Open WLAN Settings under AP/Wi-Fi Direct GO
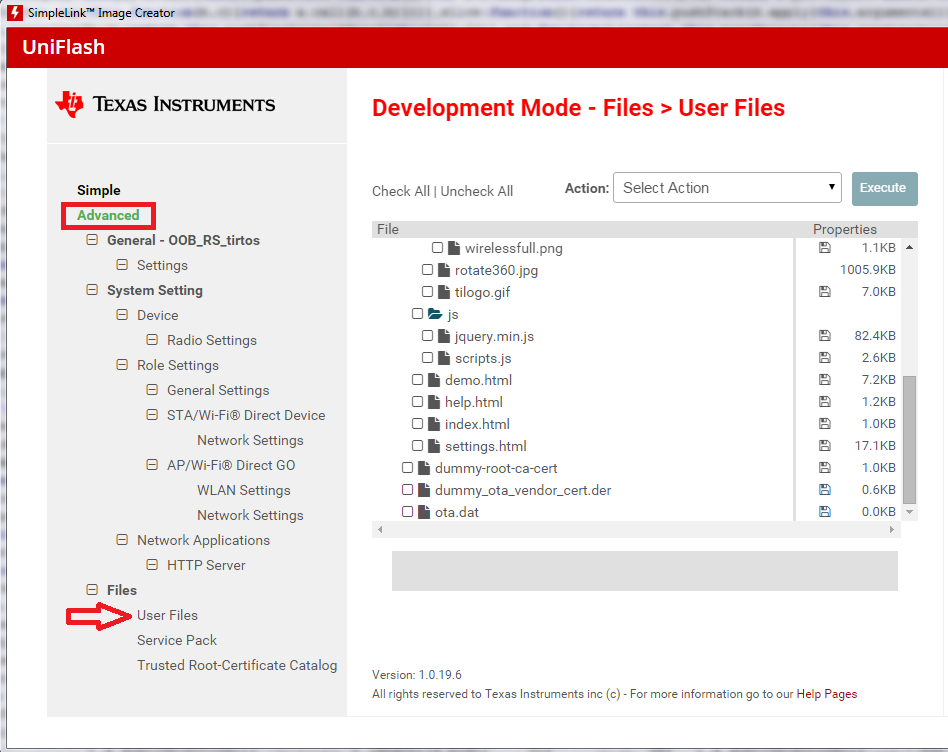948x752 pixels. [x=244, y=490]
